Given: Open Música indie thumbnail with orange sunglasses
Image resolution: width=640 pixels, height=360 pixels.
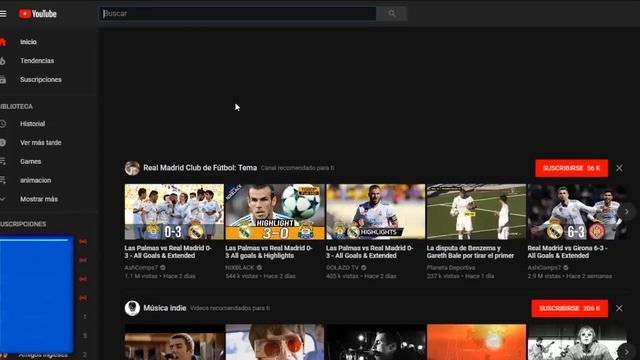Looking at the screenshot, I should (275, 342).
